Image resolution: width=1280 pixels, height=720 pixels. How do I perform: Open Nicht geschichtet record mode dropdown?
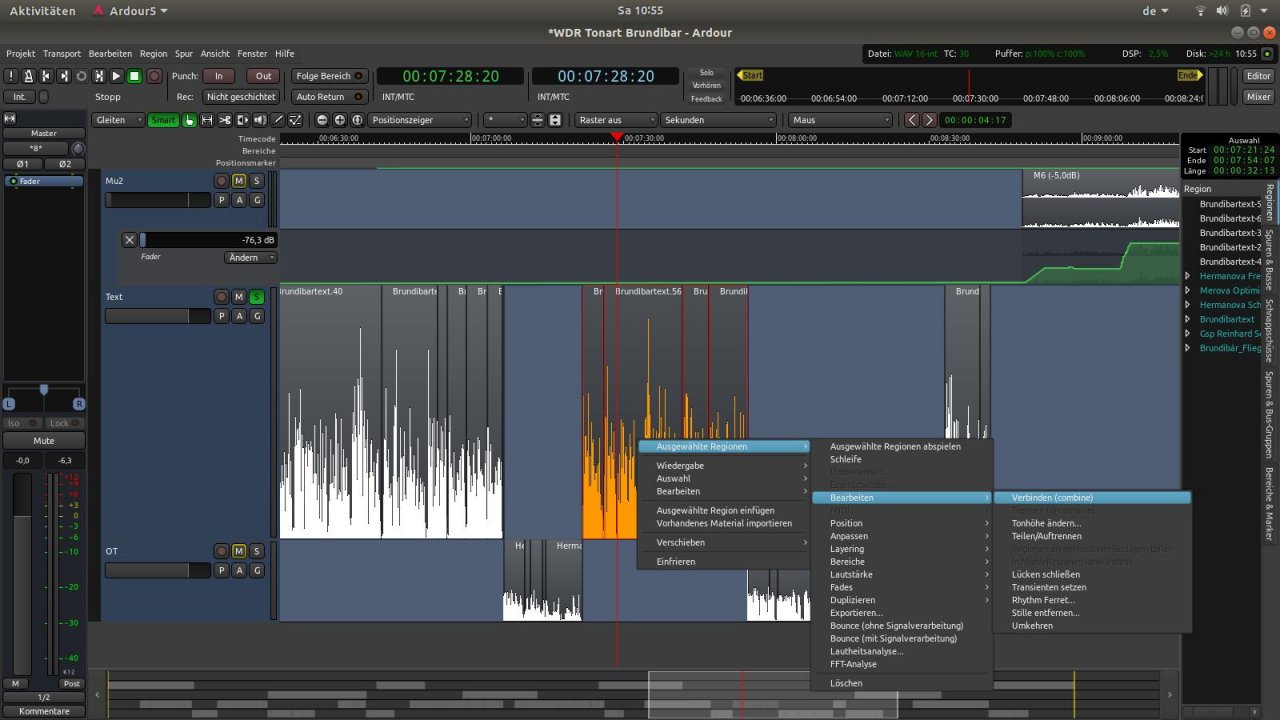click(x=241, y=97)
